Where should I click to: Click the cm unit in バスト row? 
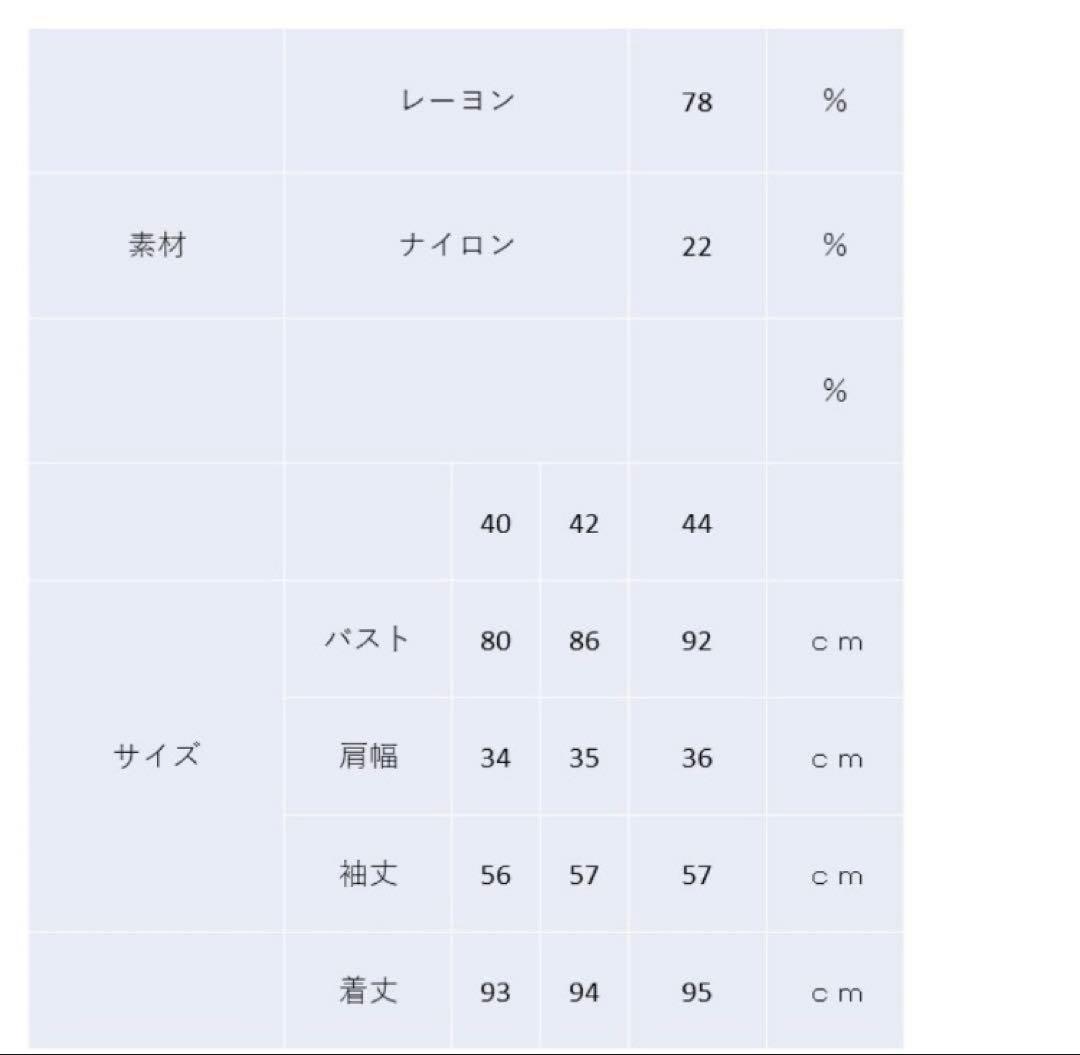click(836, 642)
